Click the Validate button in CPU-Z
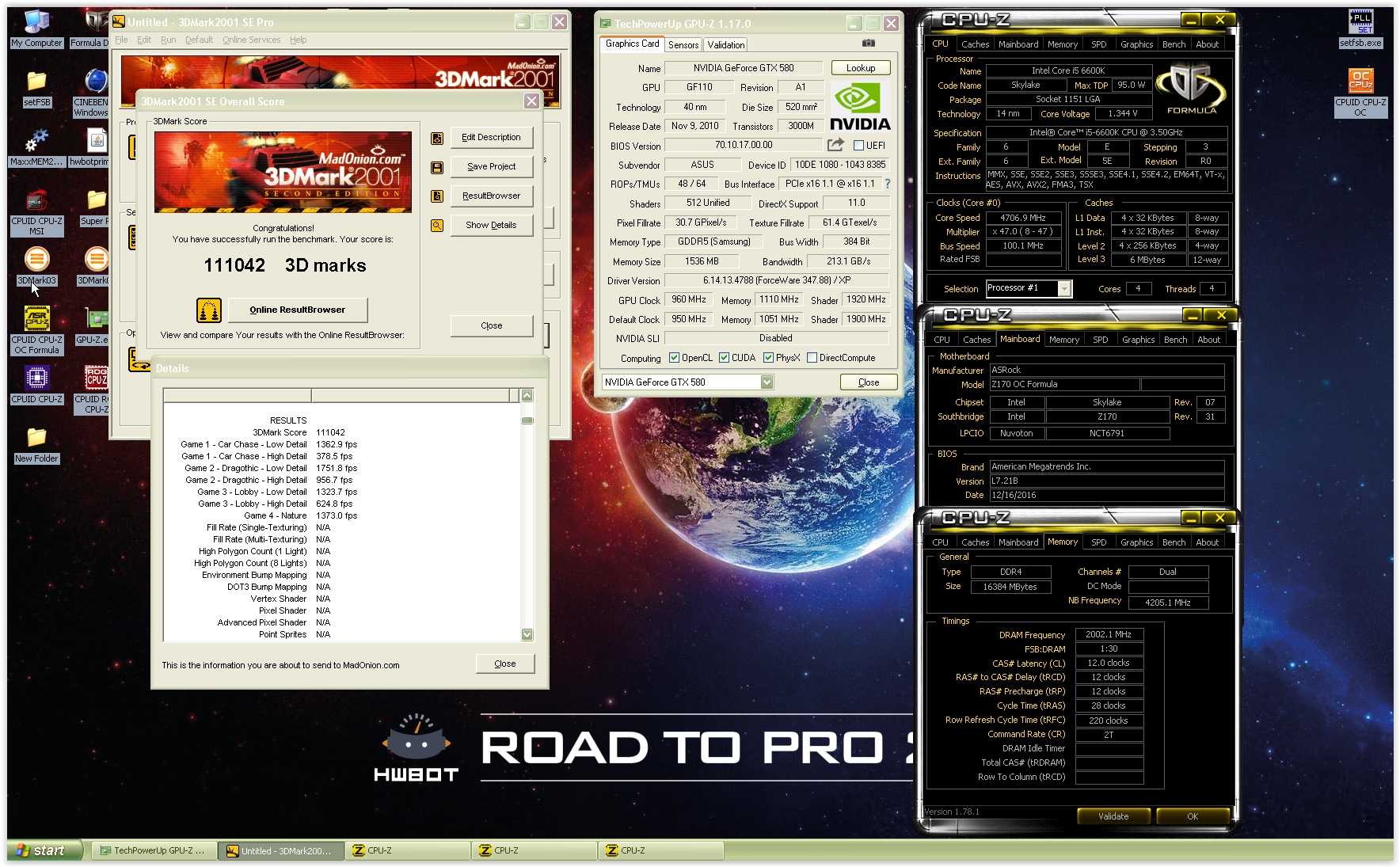This screenshot has width=1400, height=867. [1113, 816]
